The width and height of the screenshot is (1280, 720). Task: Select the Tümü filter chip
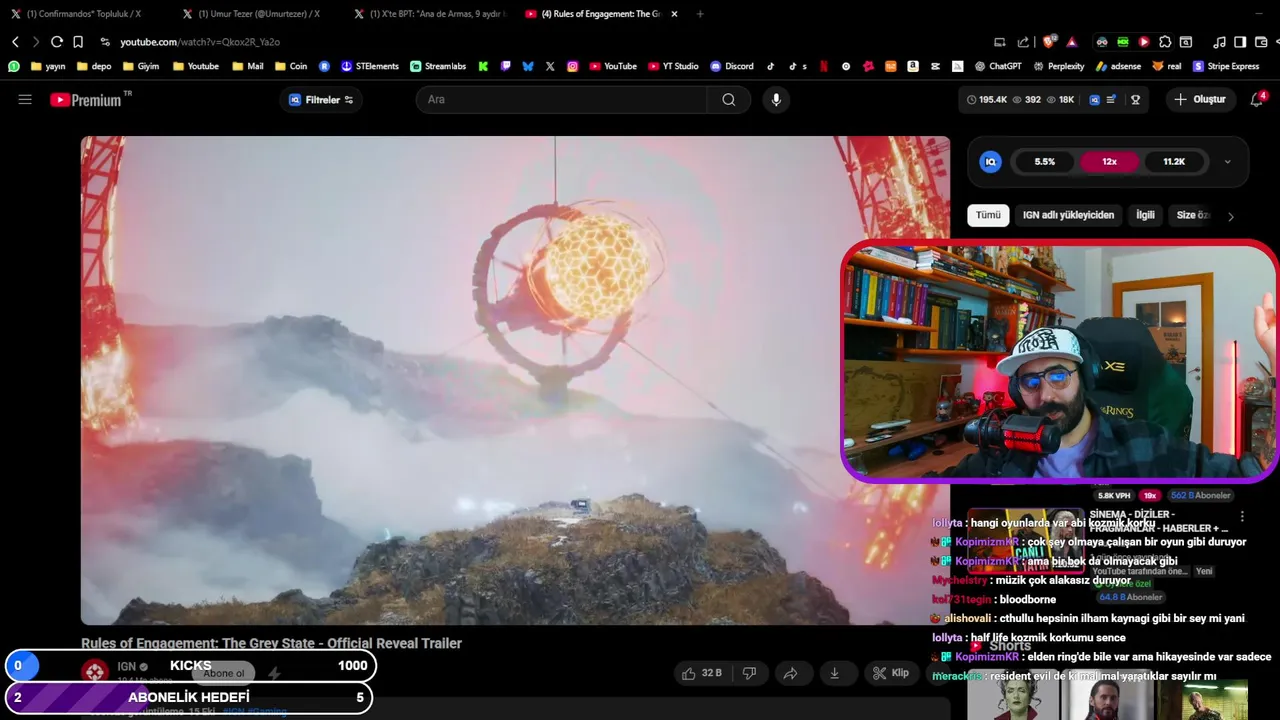pos(988,215)
